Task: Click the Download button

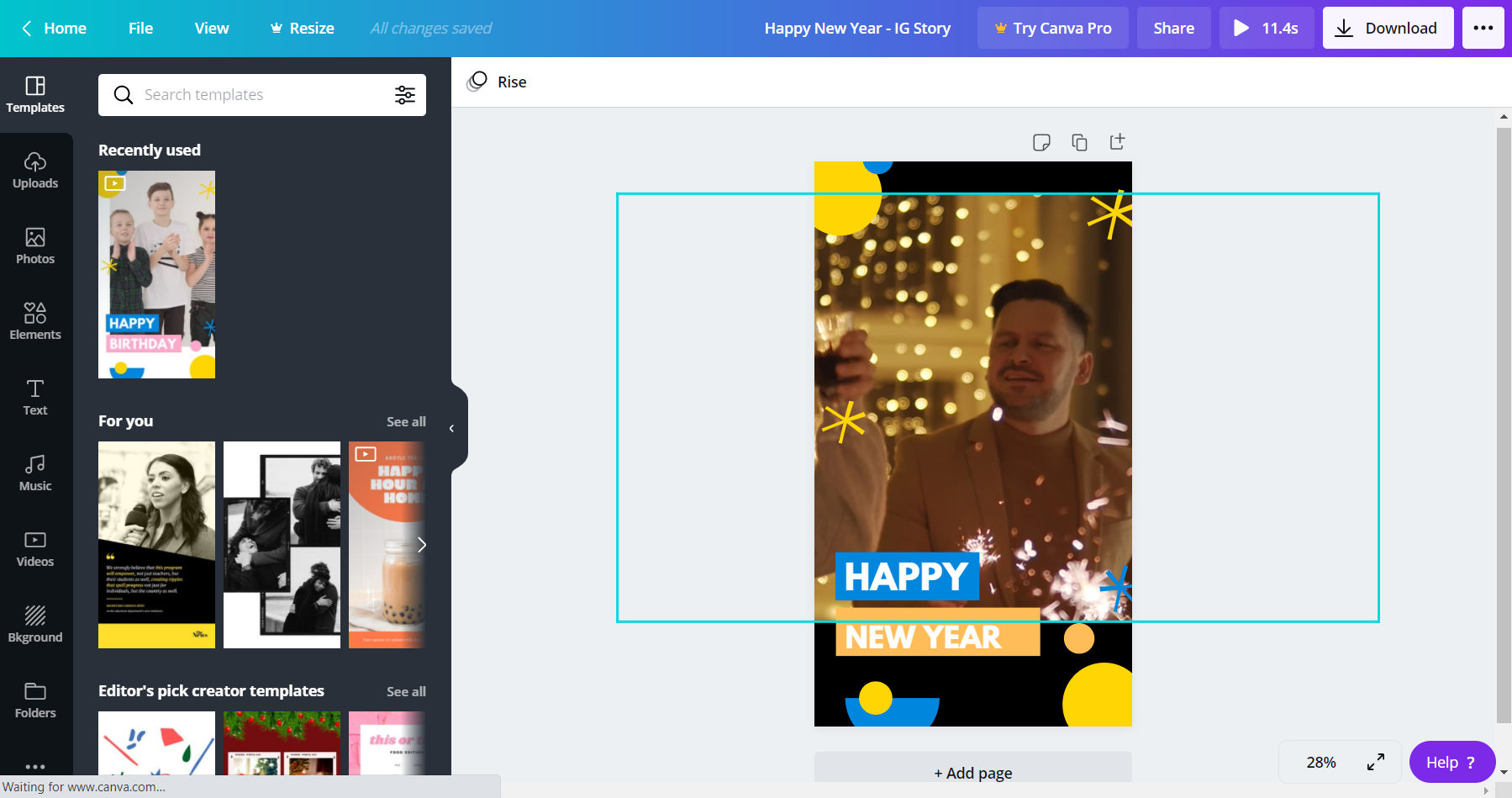Action: click(1388, 28)
